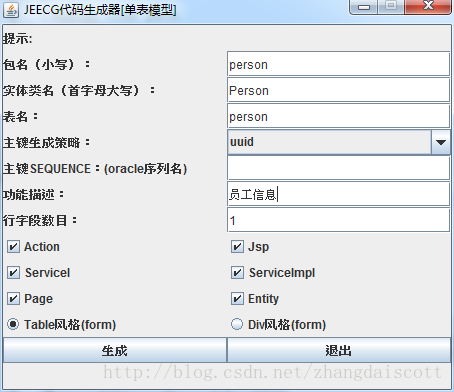Click the JEECG代码生成器 window title text
Viewport: 454px width, 392px height.
point(100,10)
